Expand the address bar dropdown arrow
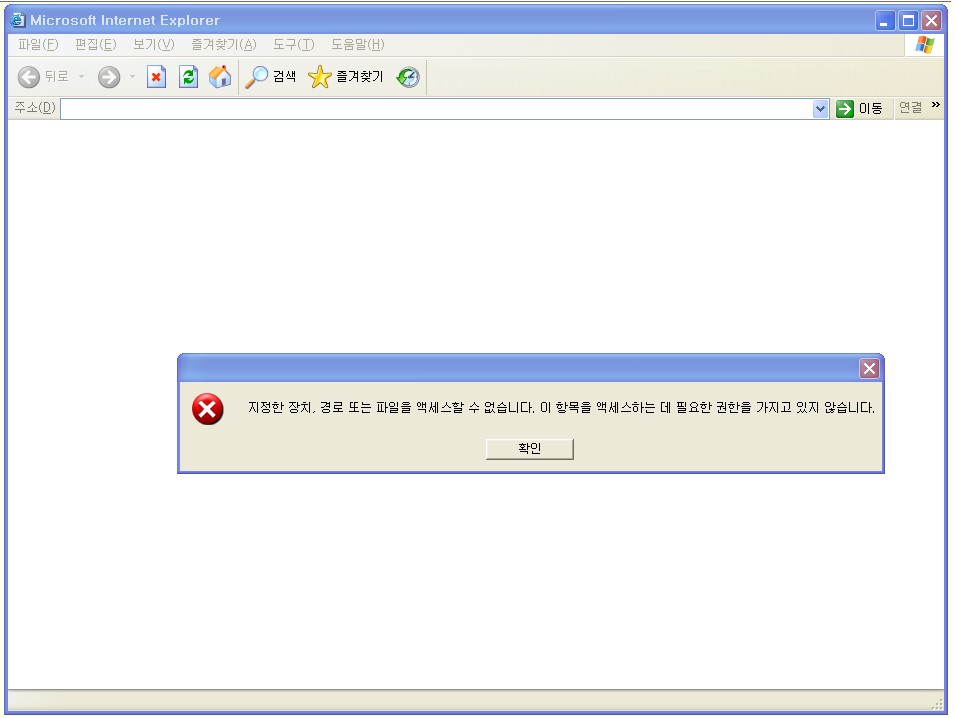The width and height of the screenshot is (956, 718). 820,109
